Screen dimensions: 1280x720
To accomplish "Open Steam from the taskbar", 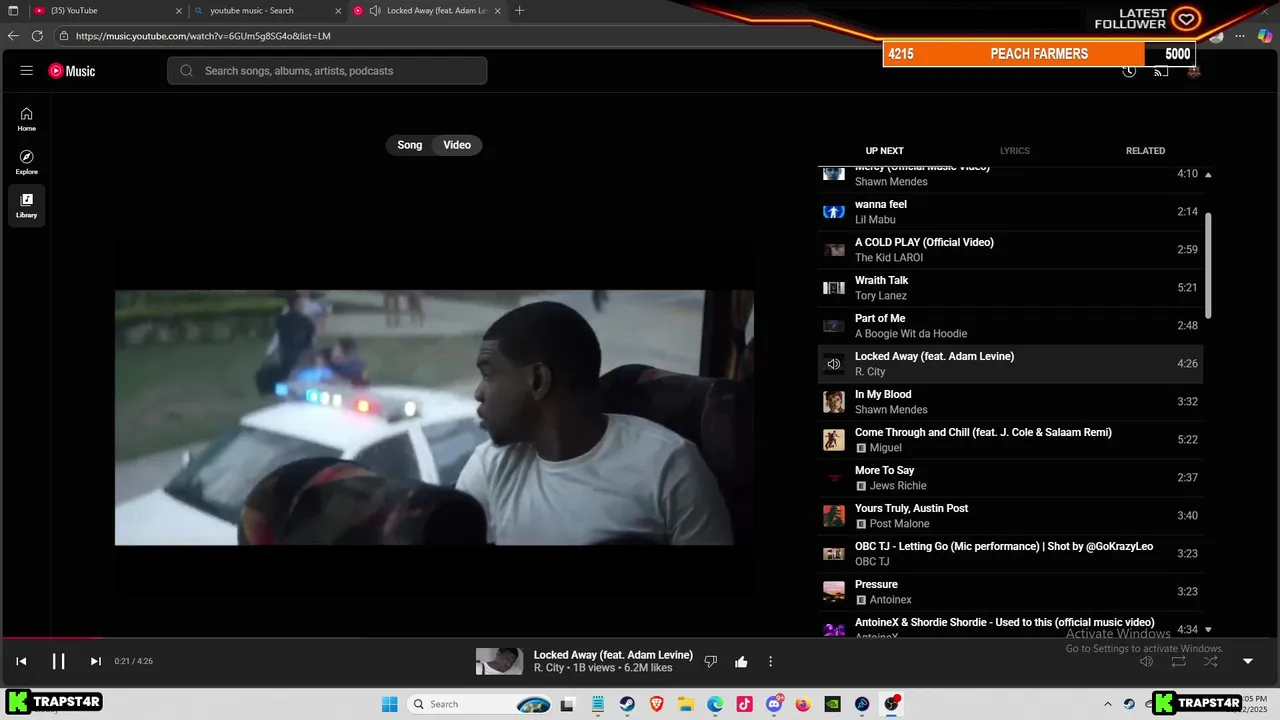I will coord(627,704).
